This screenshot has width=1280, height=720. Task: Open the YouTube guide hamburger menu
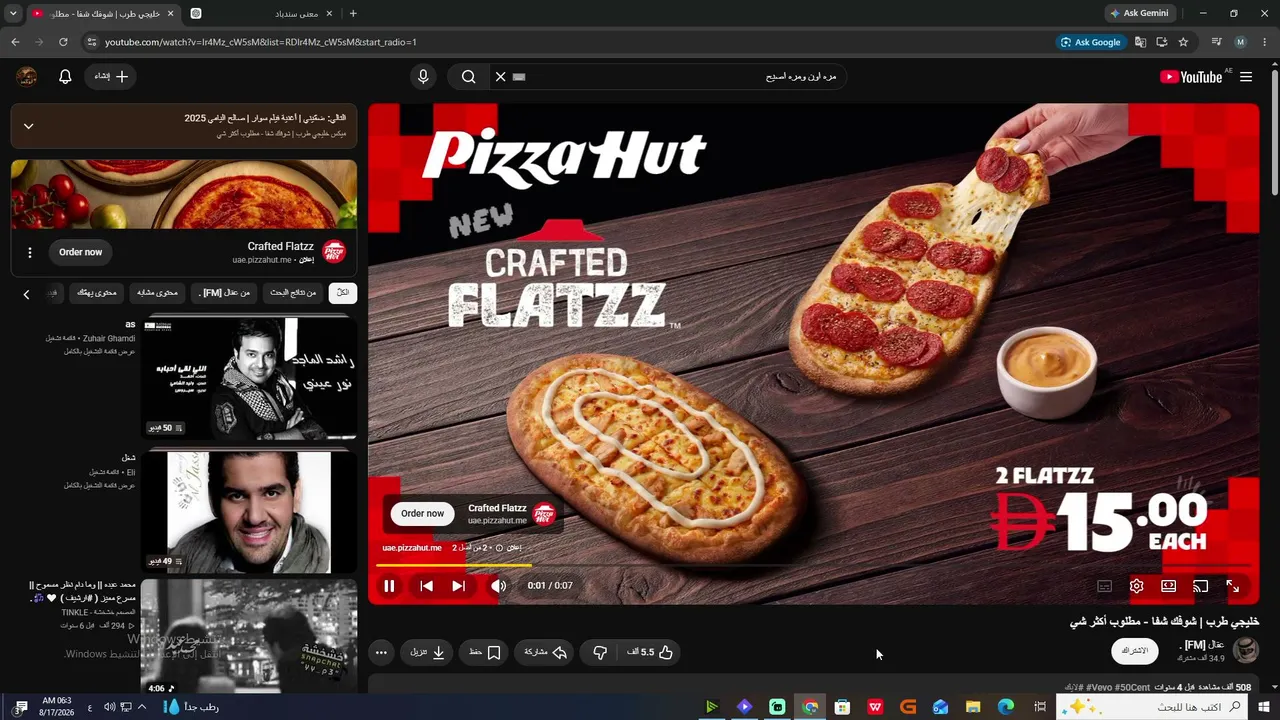click(1246, 77)
